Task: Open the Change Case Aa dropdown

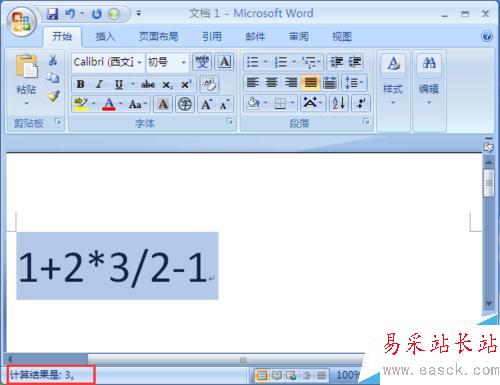Action: click(x=138, y=104)
